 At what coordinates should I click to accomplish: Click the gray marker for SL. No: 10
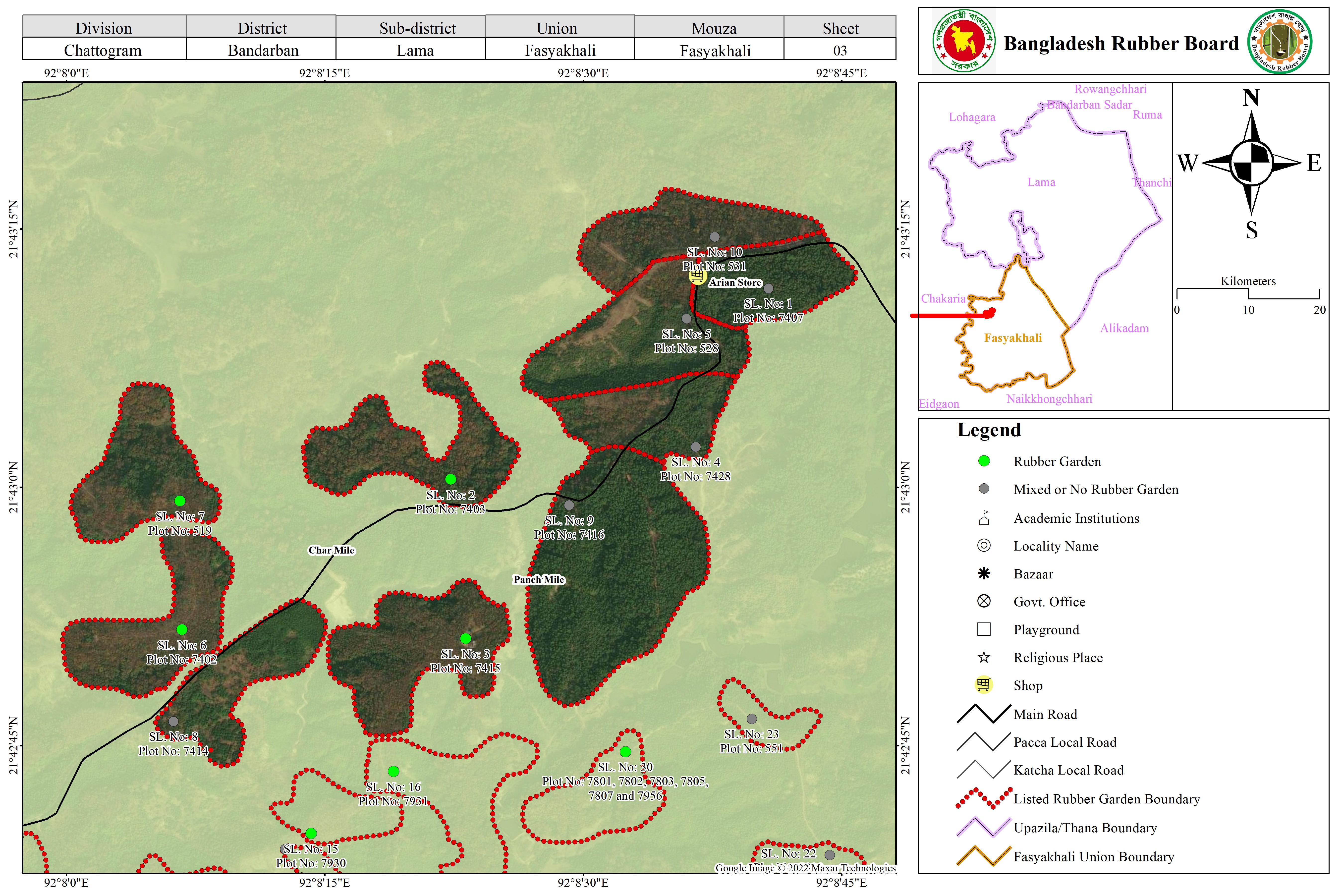(x=714, y=237)
